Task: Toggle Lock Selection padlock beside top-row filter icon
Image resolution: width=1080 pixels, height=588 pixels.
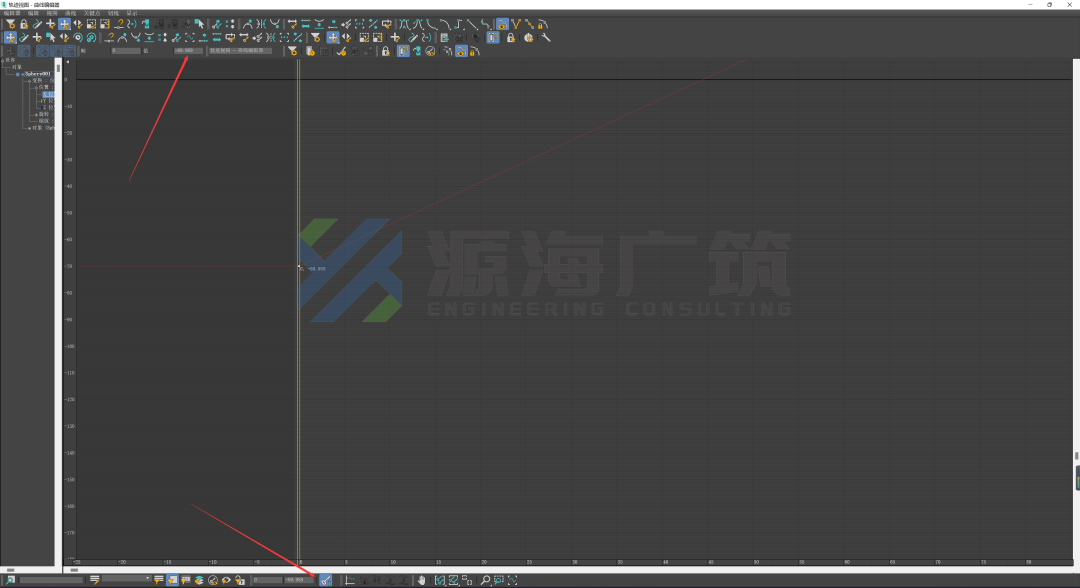Action: click(x=24, y=25)
